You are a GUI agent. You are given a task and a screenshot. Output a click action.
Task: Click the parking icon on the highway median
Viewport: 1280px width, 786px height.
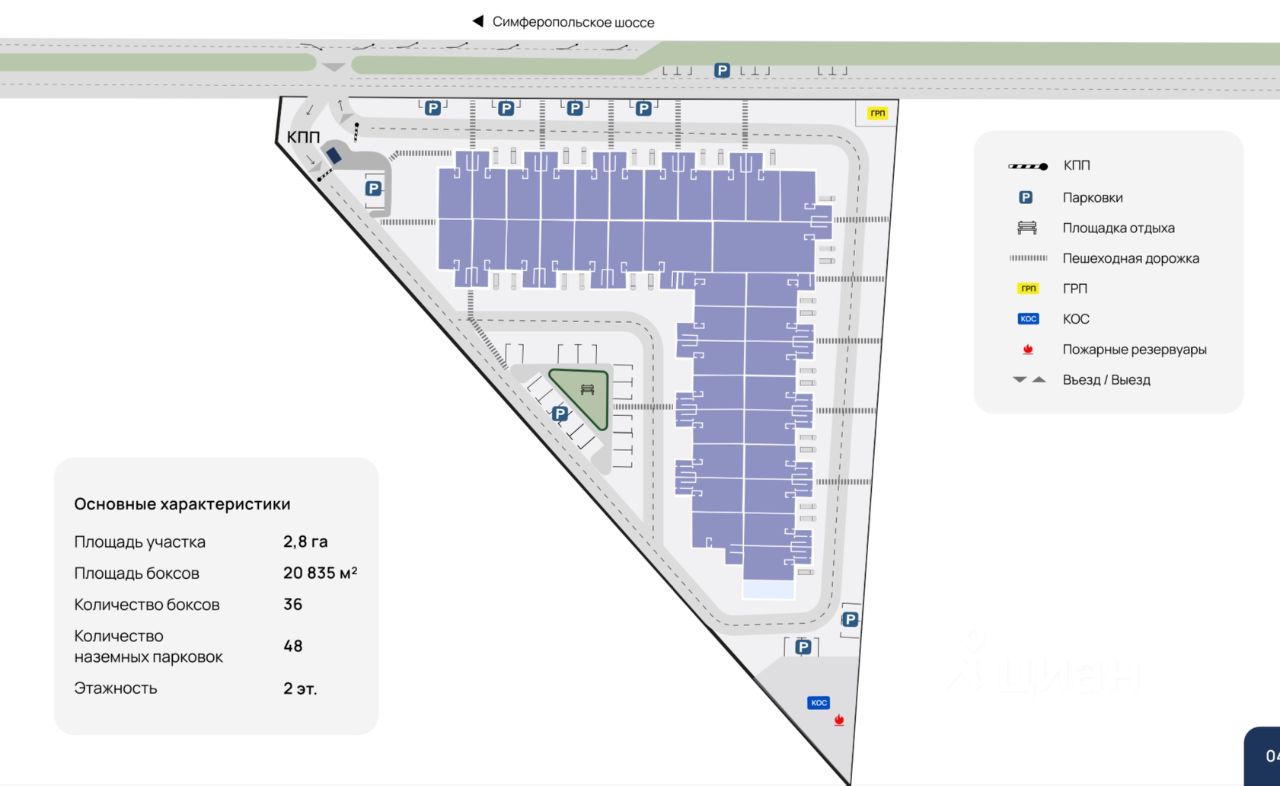click(722, 70)
